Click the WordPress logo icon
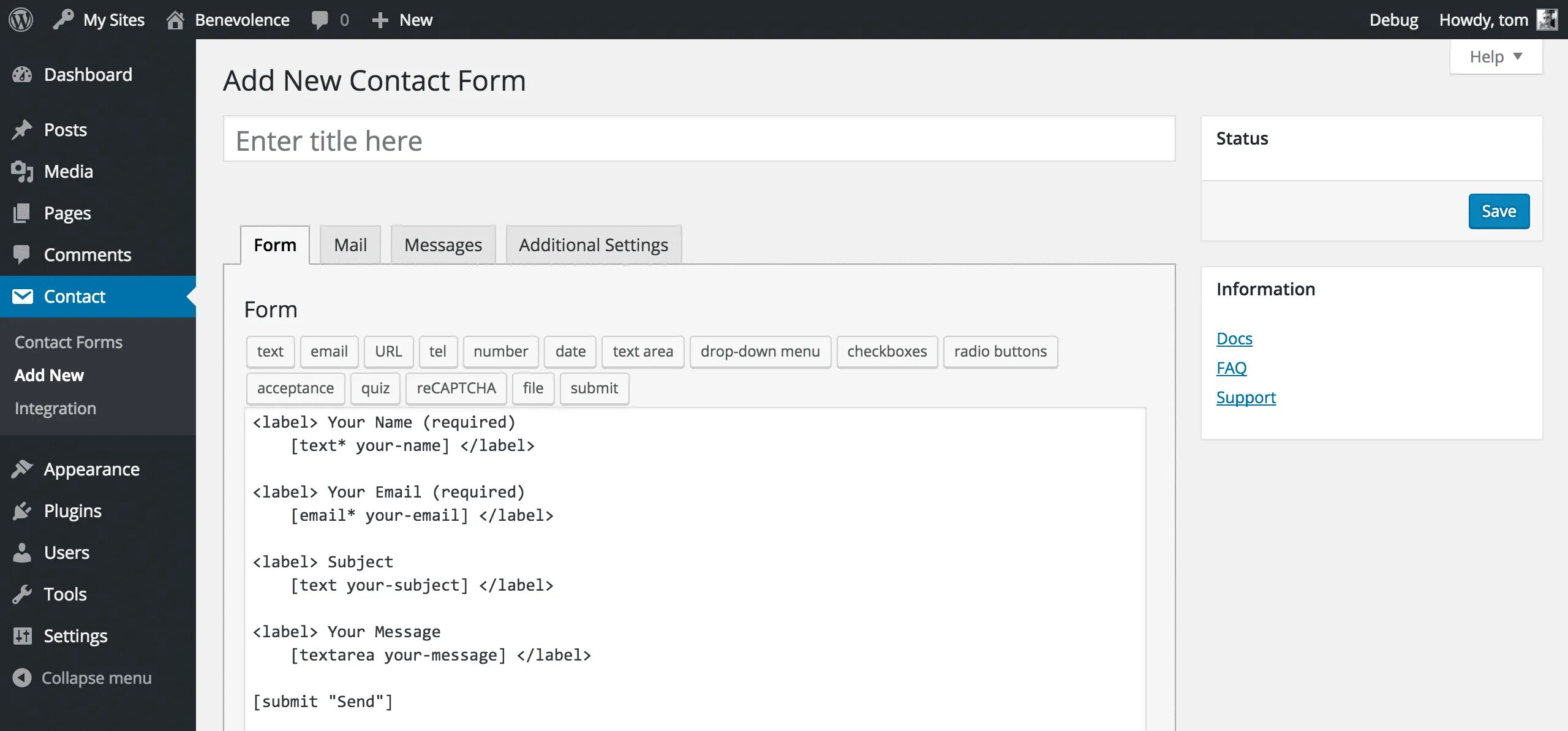 20,20
